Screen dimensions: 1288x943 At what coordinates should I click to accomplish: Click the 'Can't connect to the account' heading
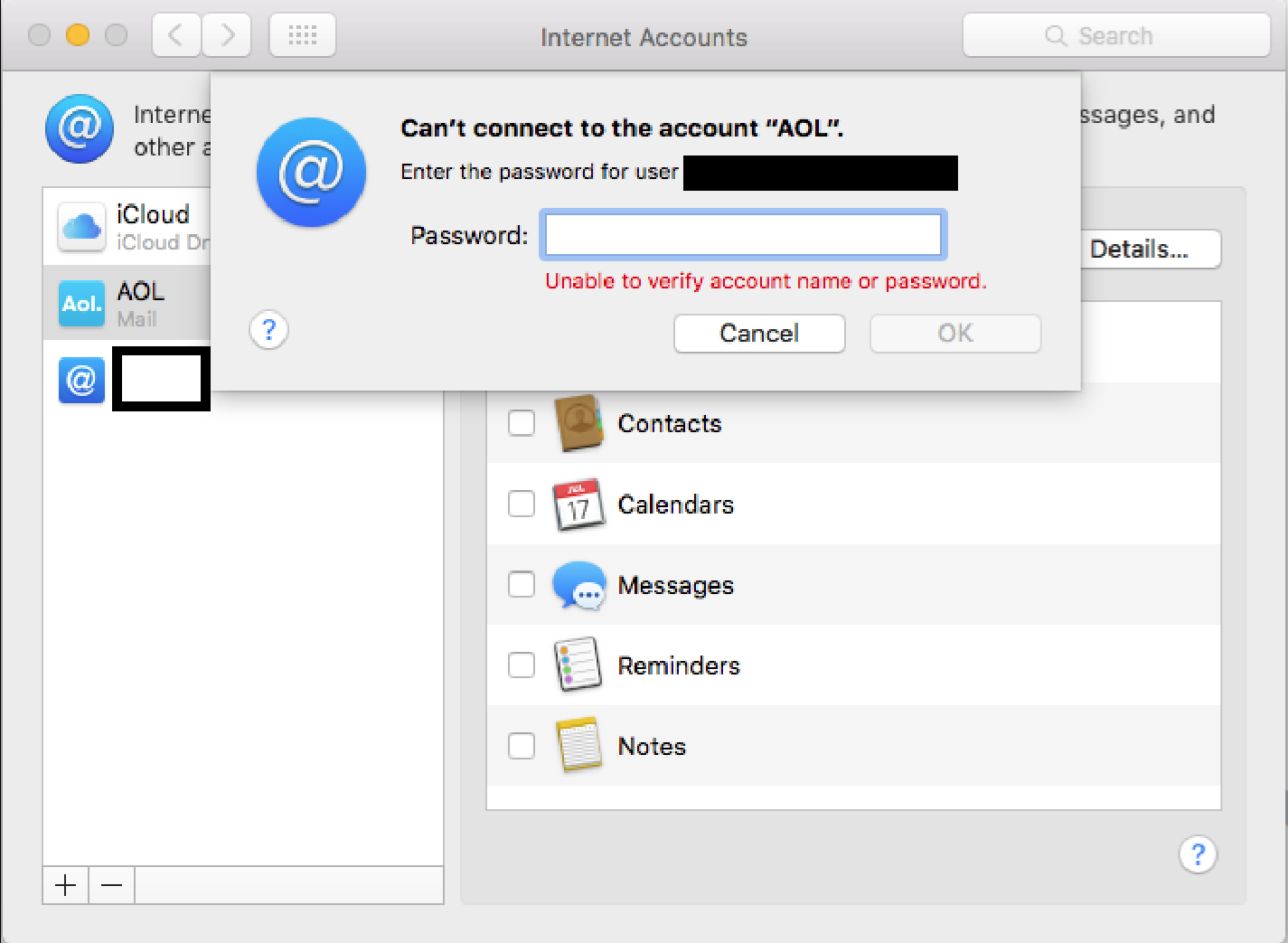click(622, 128)
